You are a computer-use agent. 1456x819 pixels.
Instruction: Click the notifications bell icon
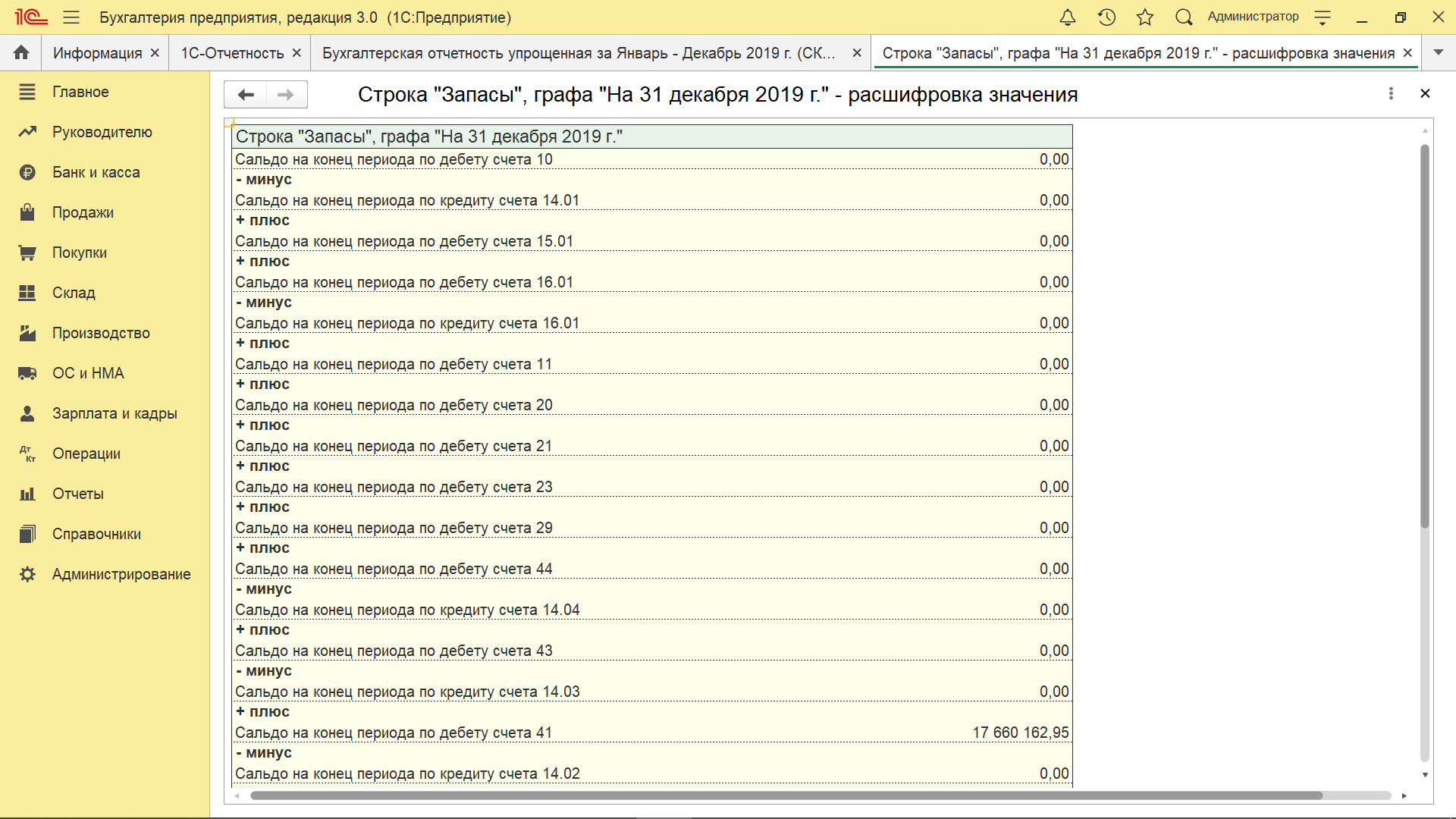coord(1067,17)
